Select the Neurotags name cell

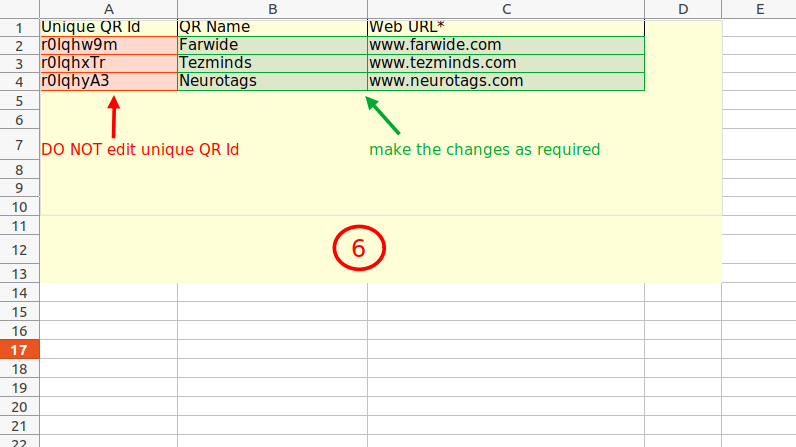tap(272, 81)
